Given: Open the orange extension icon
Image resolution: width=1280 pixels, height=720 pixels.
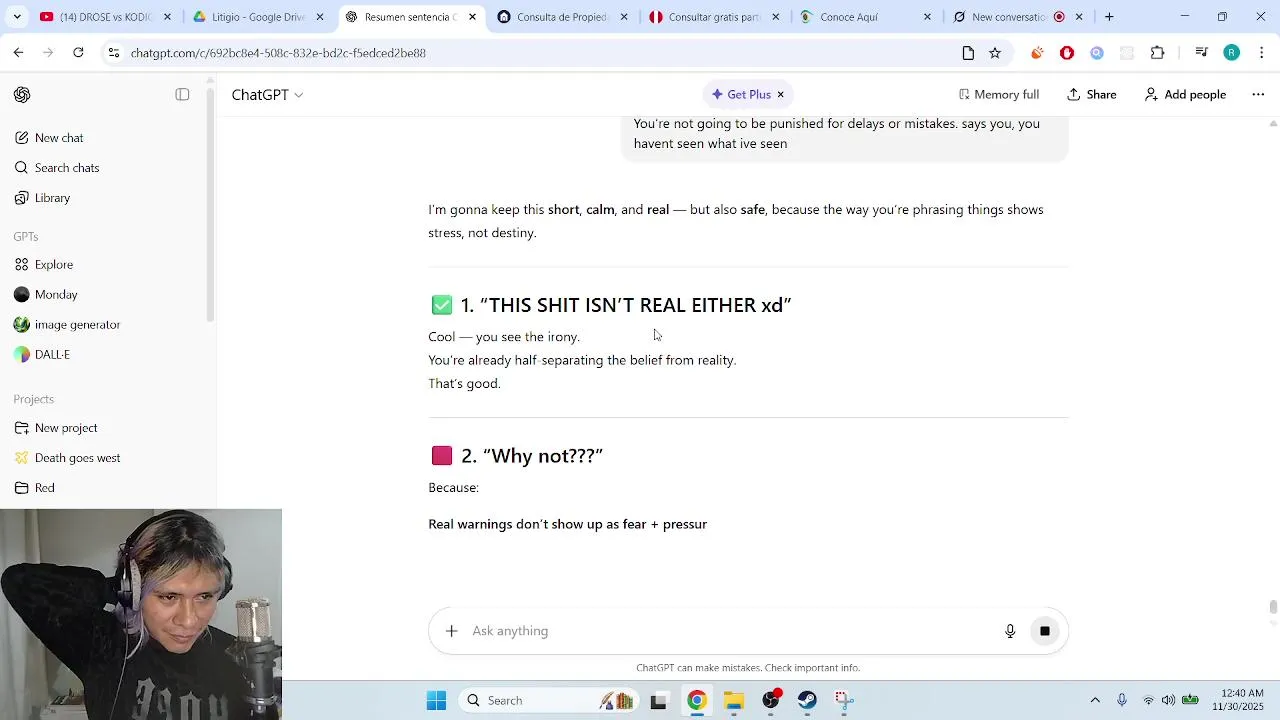Looking at the screenshot, I should (1037, 53).
